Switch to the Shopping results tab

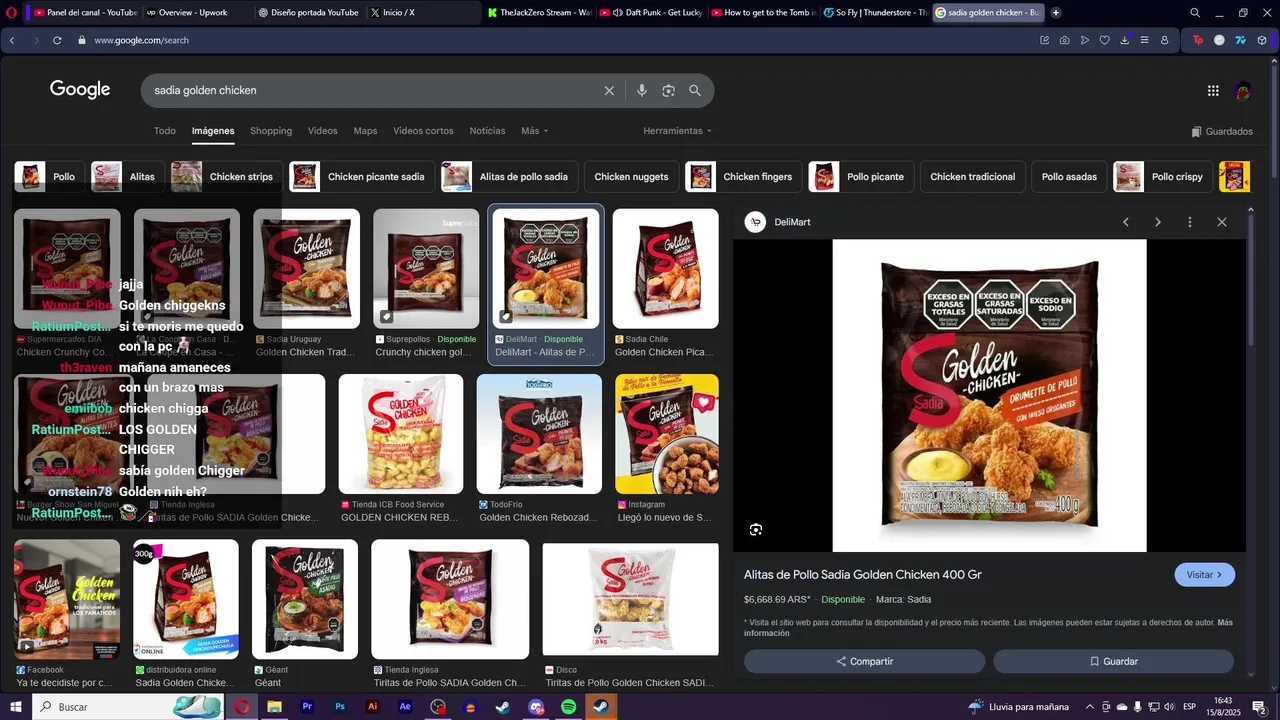point(271,131)
